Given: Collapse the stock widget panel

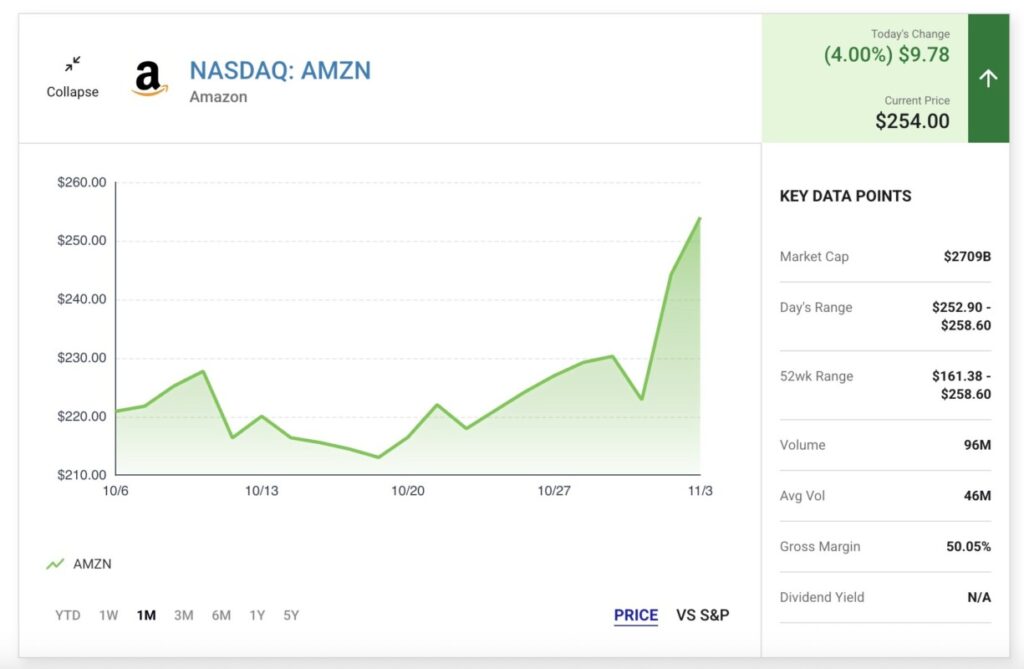Looking at the screenshot, I should click(x=71, y=75).
